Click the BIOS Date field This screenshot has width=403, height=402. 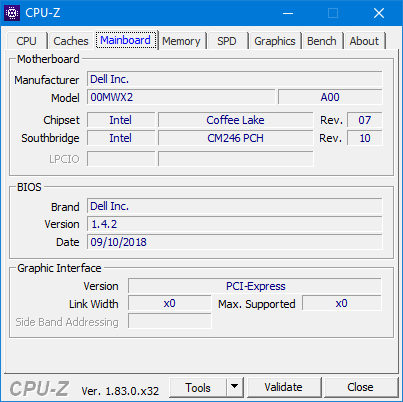pos(235,242)
